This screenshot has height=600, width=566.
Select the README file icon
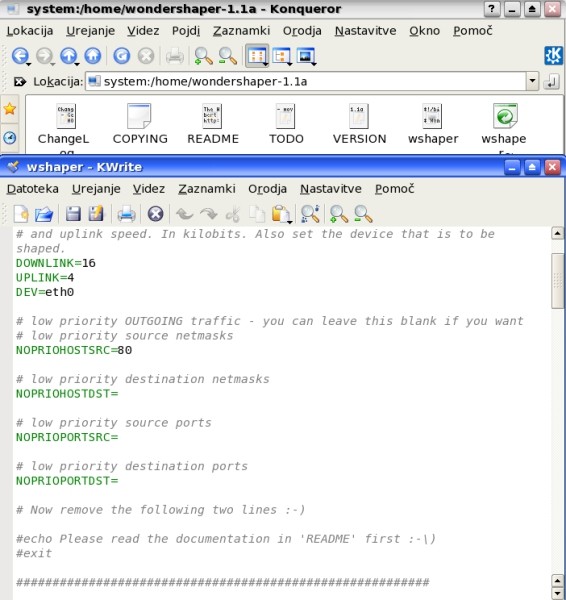tap(212, 116)
